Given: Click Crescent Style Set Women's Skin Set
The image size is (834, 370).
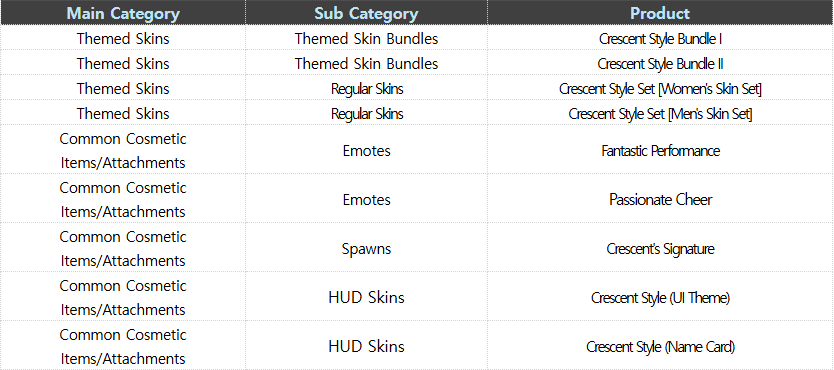Looking at the screenshot, I should (x=660, y=88).
